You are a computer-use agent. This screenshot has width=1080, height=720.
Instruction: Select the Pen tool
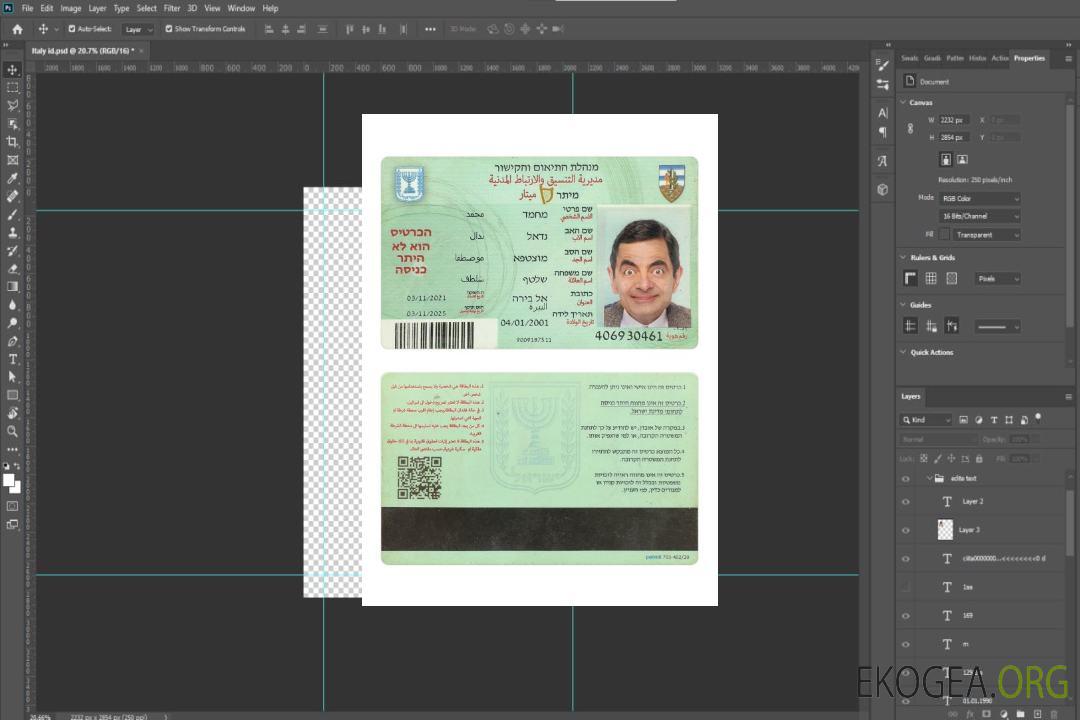[x=12, y=341]
